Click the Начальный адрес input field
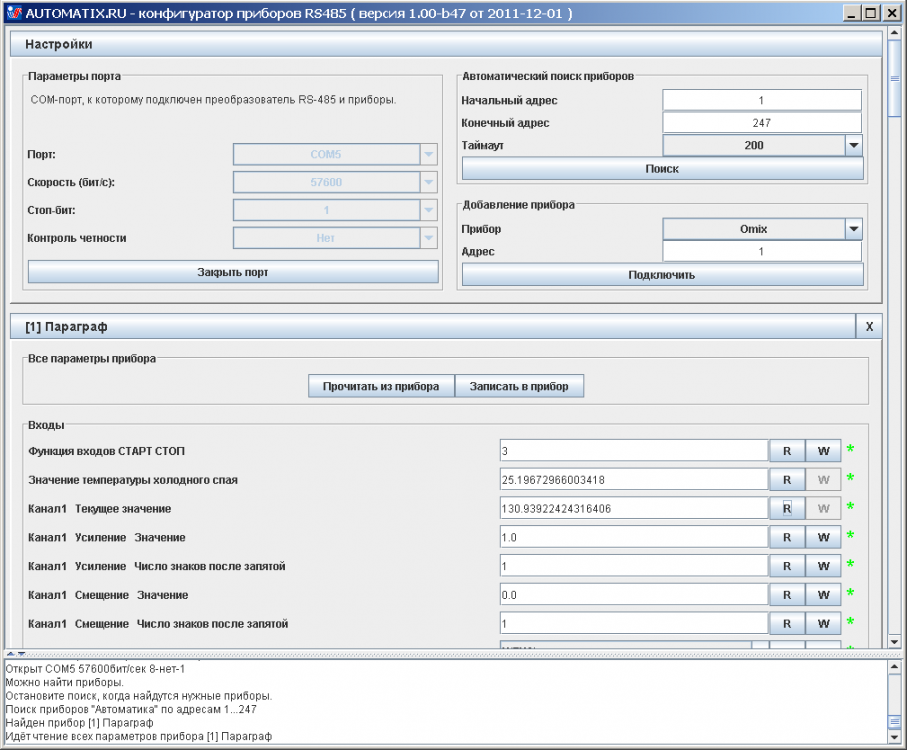The height and width of the screenshot is (750, 907). coord(761,100)
